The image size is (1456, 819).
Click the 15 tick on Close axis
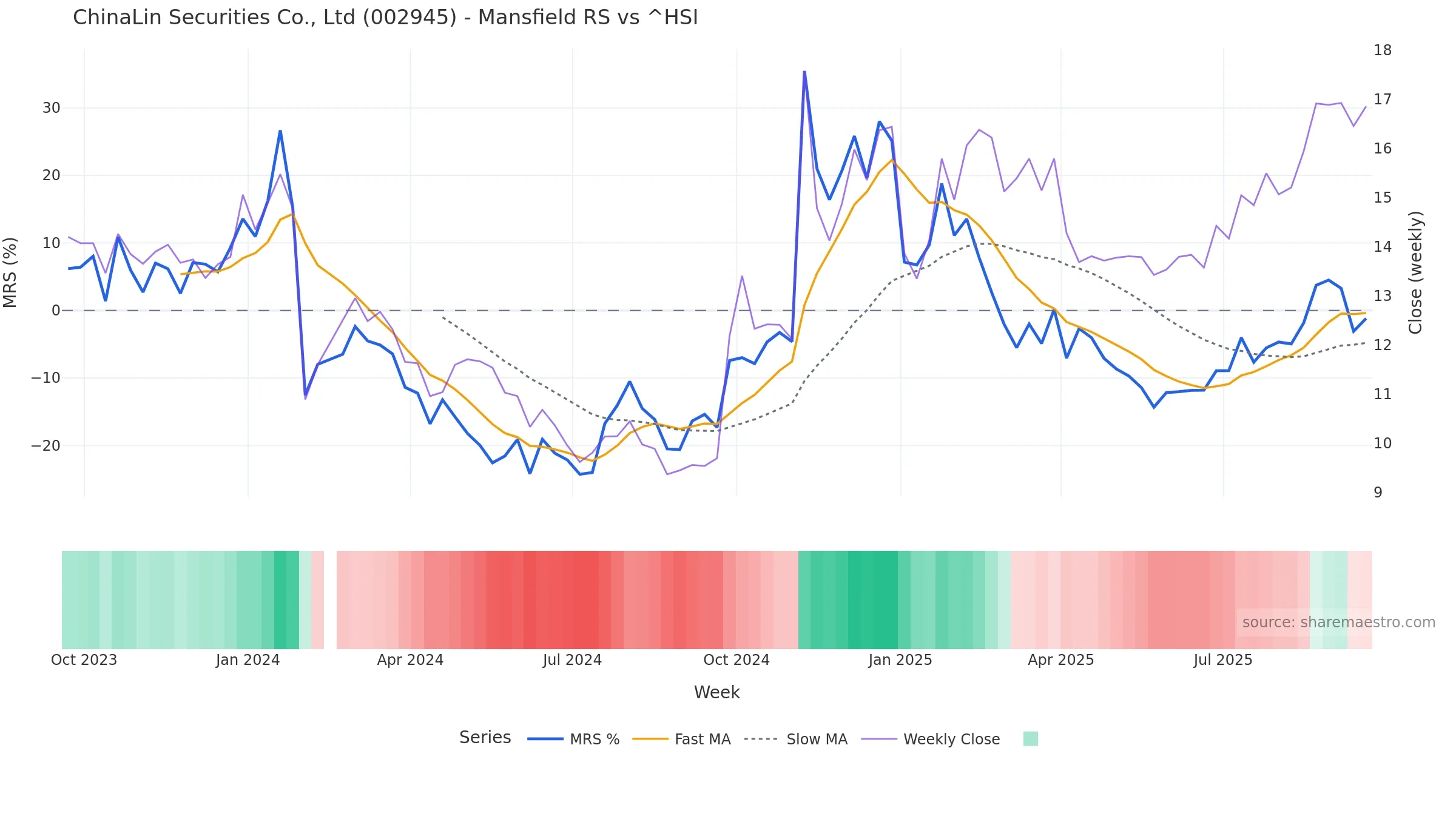[1383, 198]
